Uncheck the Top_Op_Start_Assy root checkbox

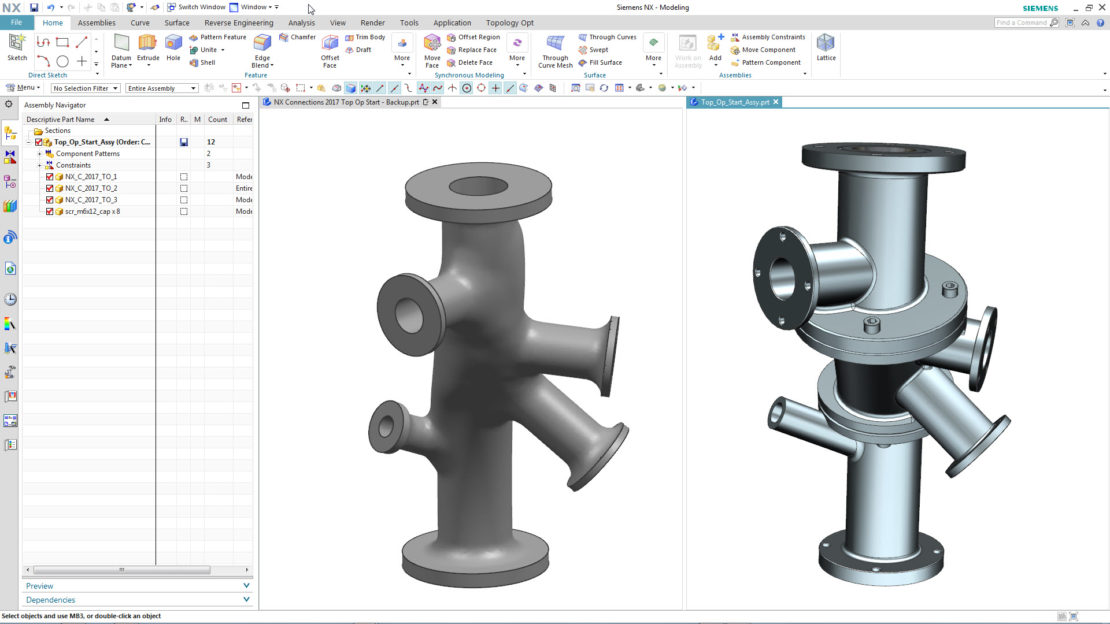coord(39,142)
